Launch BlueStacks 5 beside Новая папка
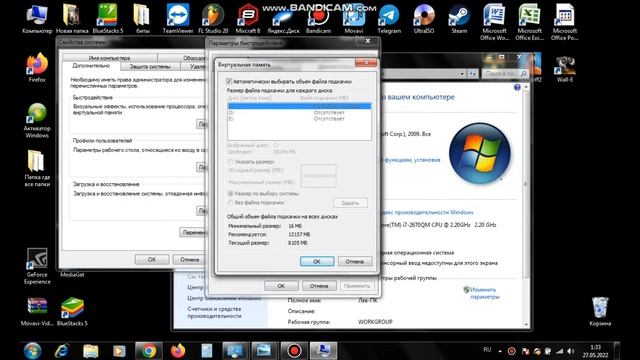This screenshot has width=640, height=360. click(107, 19)
